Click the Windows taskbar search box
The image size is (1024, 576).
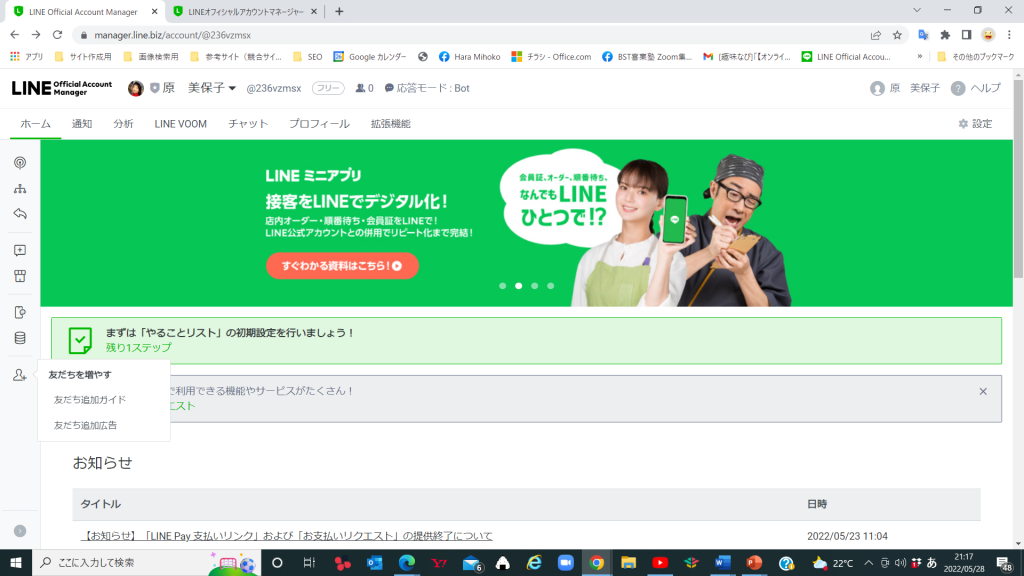pos(146,563)
